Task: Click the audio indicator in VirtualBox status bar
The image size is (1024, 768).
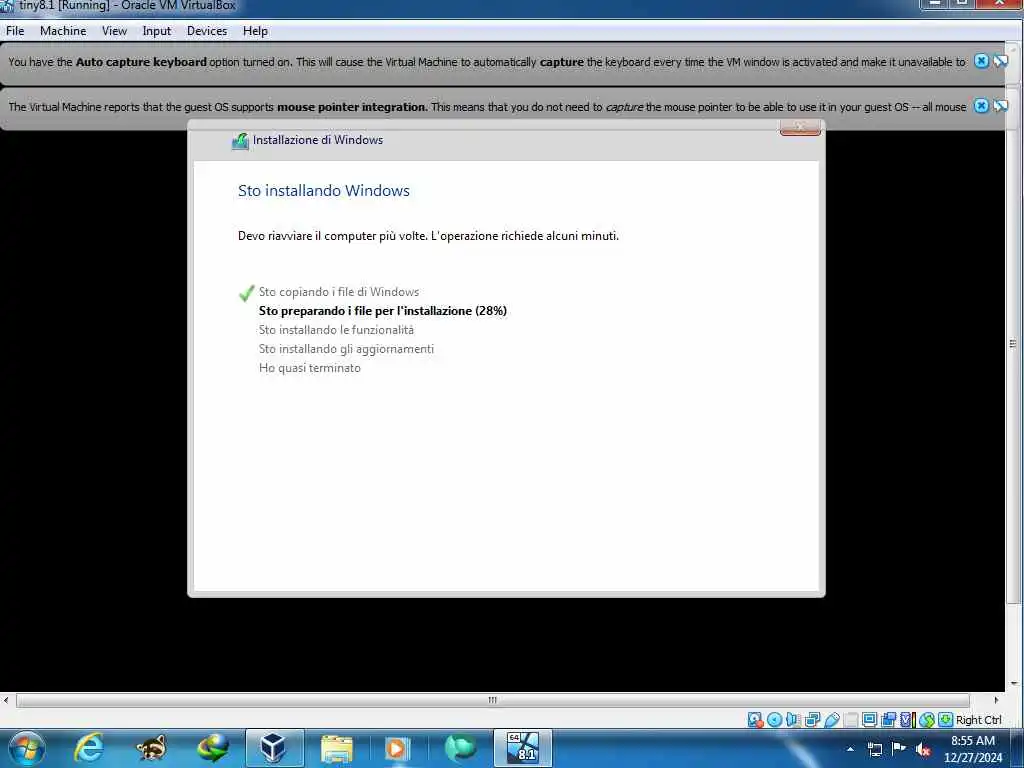Action: tap(793, 720)
